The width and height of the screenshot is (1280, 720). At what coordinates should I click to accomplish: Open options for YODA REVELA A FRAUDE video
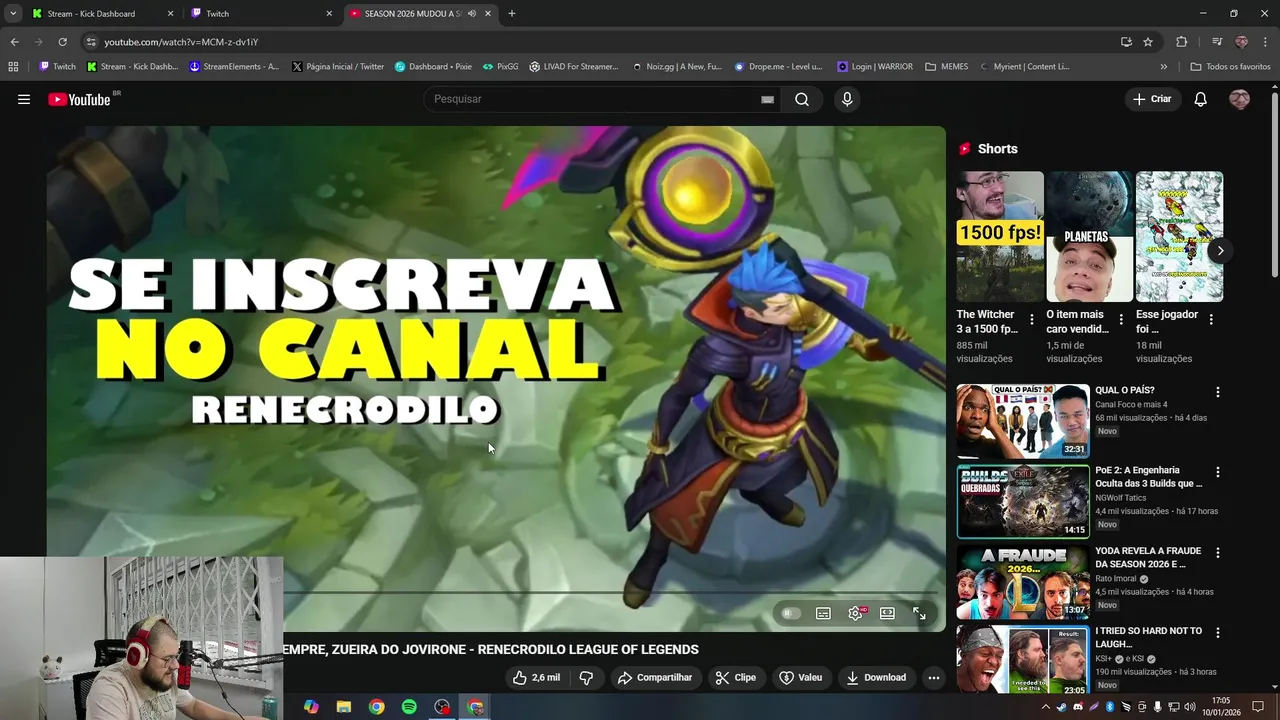pos(1217,552)
